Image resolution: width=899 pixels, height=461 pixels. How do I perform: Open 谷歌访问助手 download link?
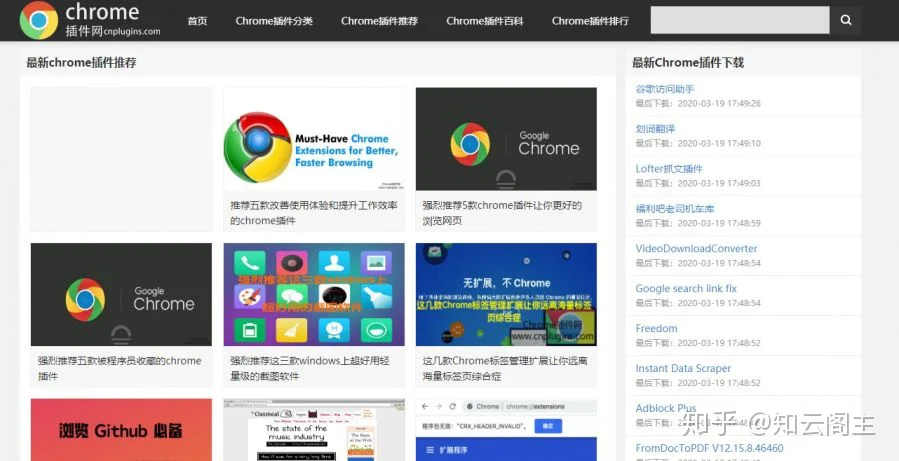point(665,89)
